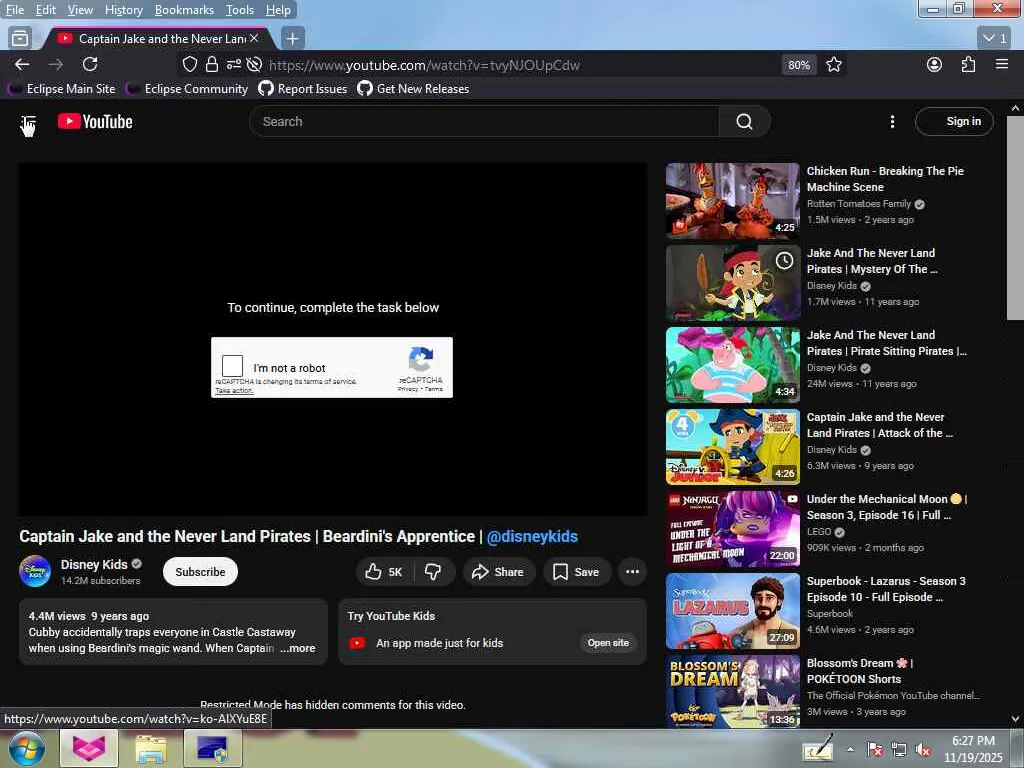Click the volume icon in system tray
Image resolution: width=1024 pixels, height=768 pixels.
point(923,750)
